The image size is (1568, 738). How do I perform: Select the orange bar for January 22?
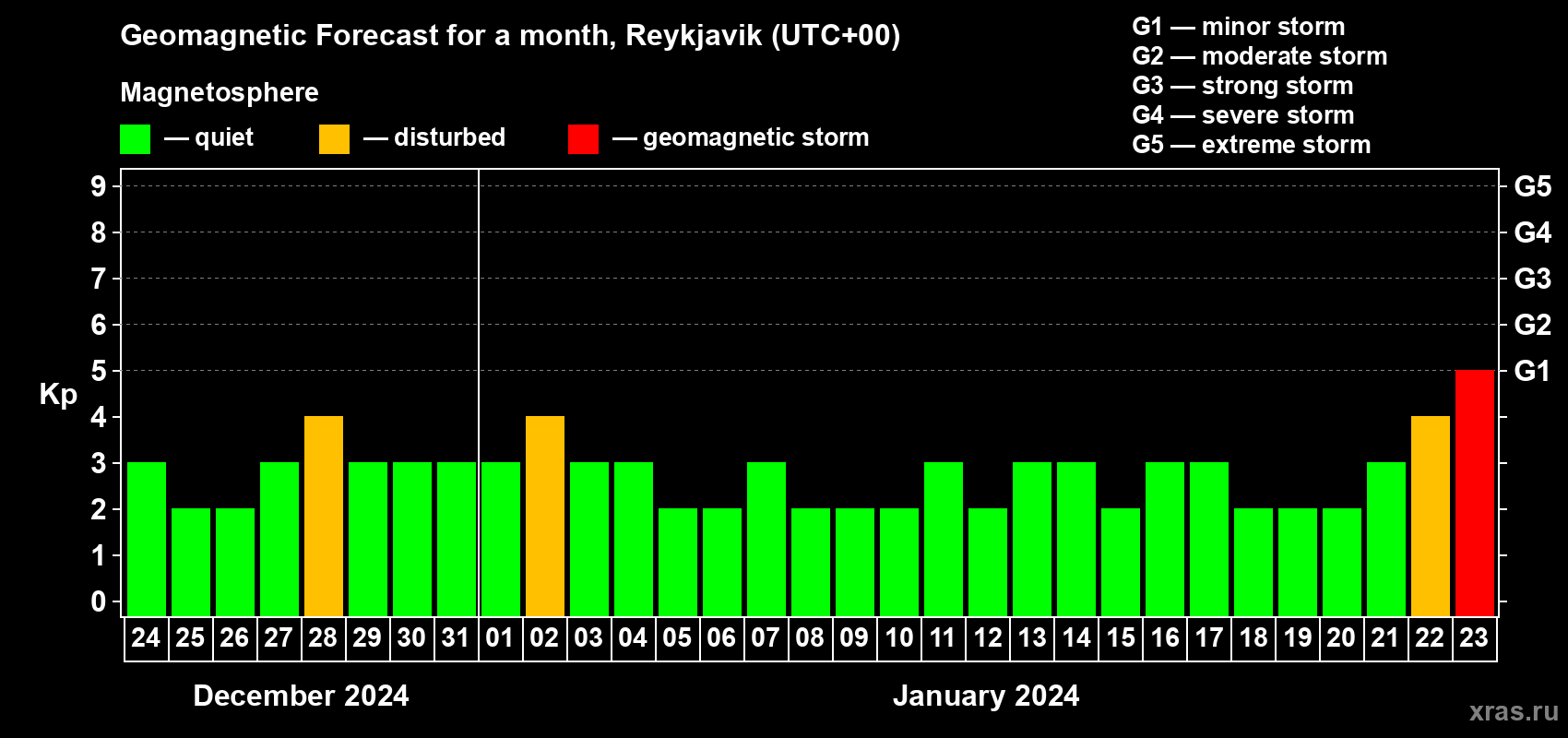pyautogui.click(x=1430, y=516)
